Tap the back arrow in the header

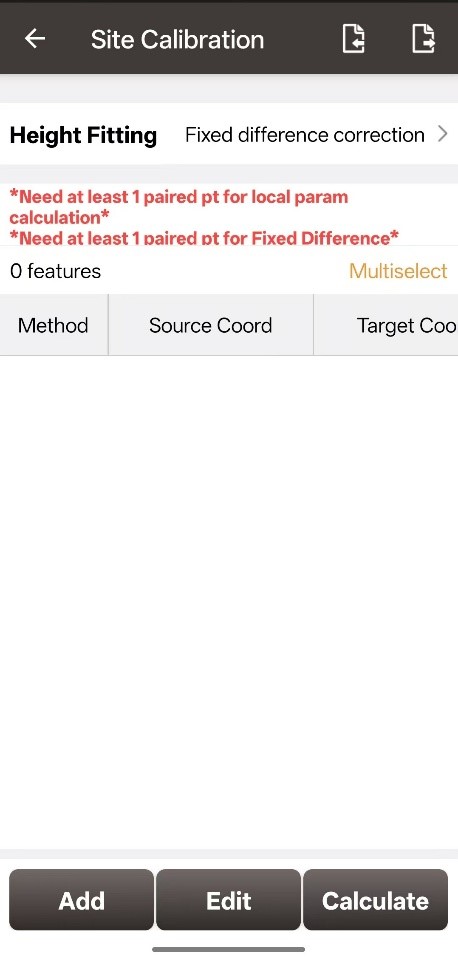(35, 39)
